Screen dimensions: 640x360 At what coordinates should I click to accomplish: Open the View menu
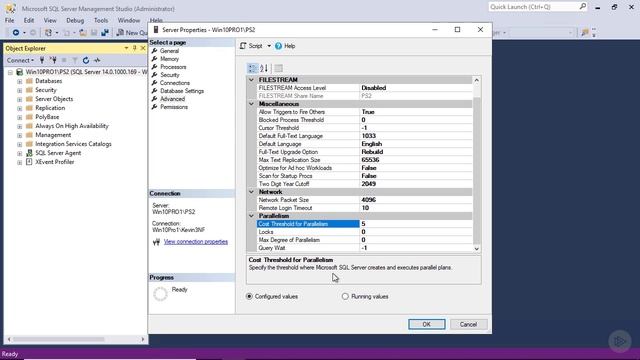coord(50,20)
